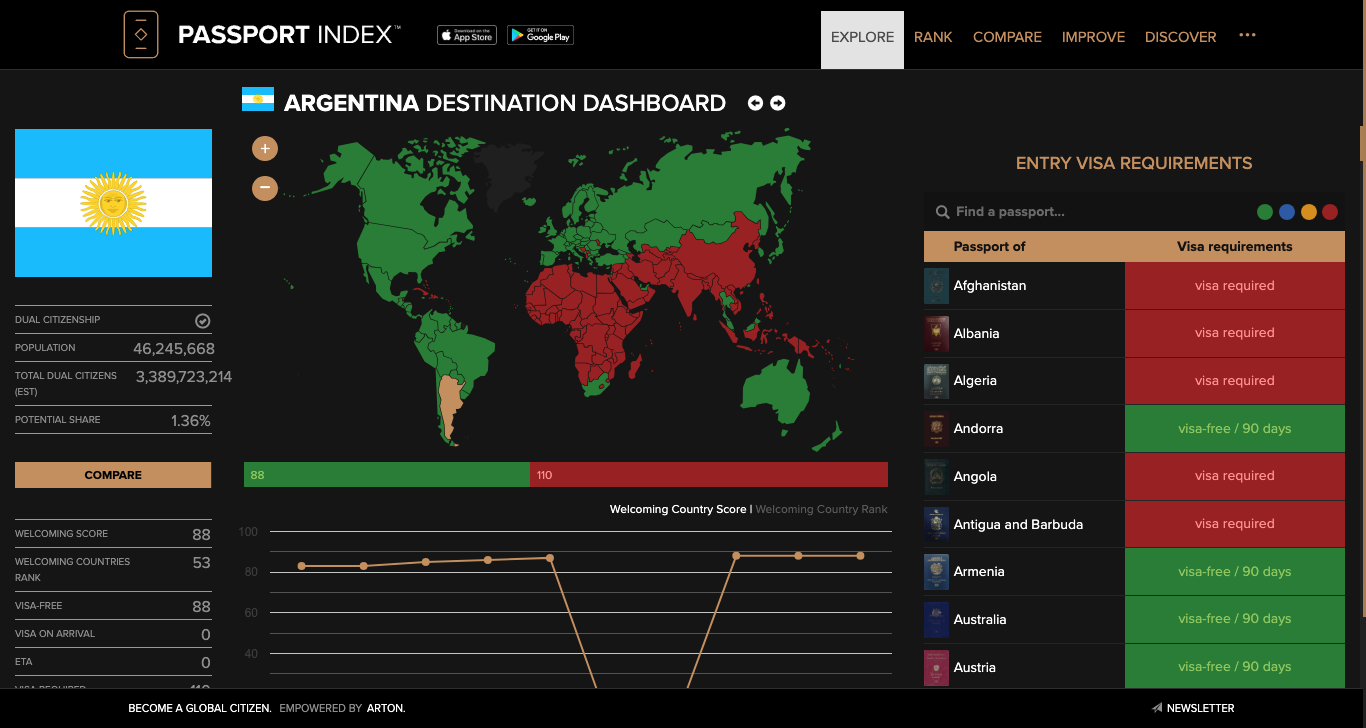Select the Angola row name

975,476
